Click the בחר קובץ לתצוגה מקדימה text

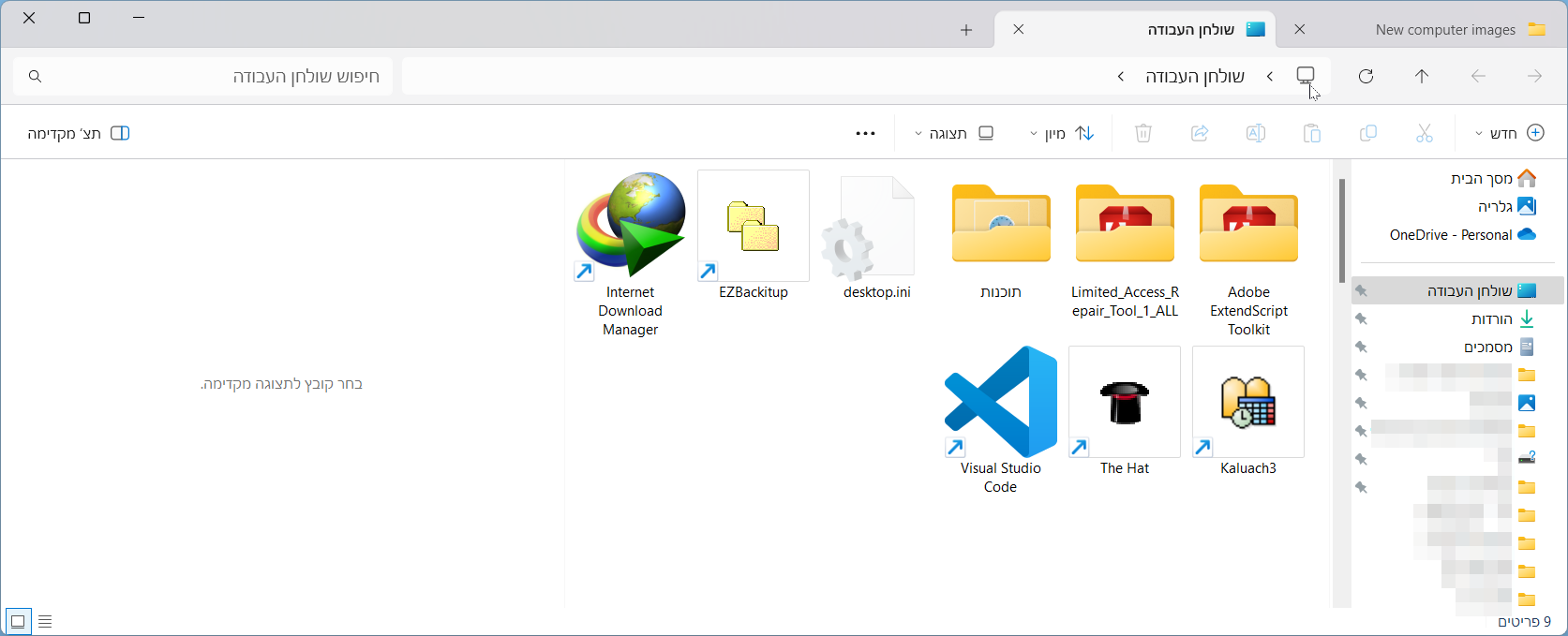click(281, 384)
